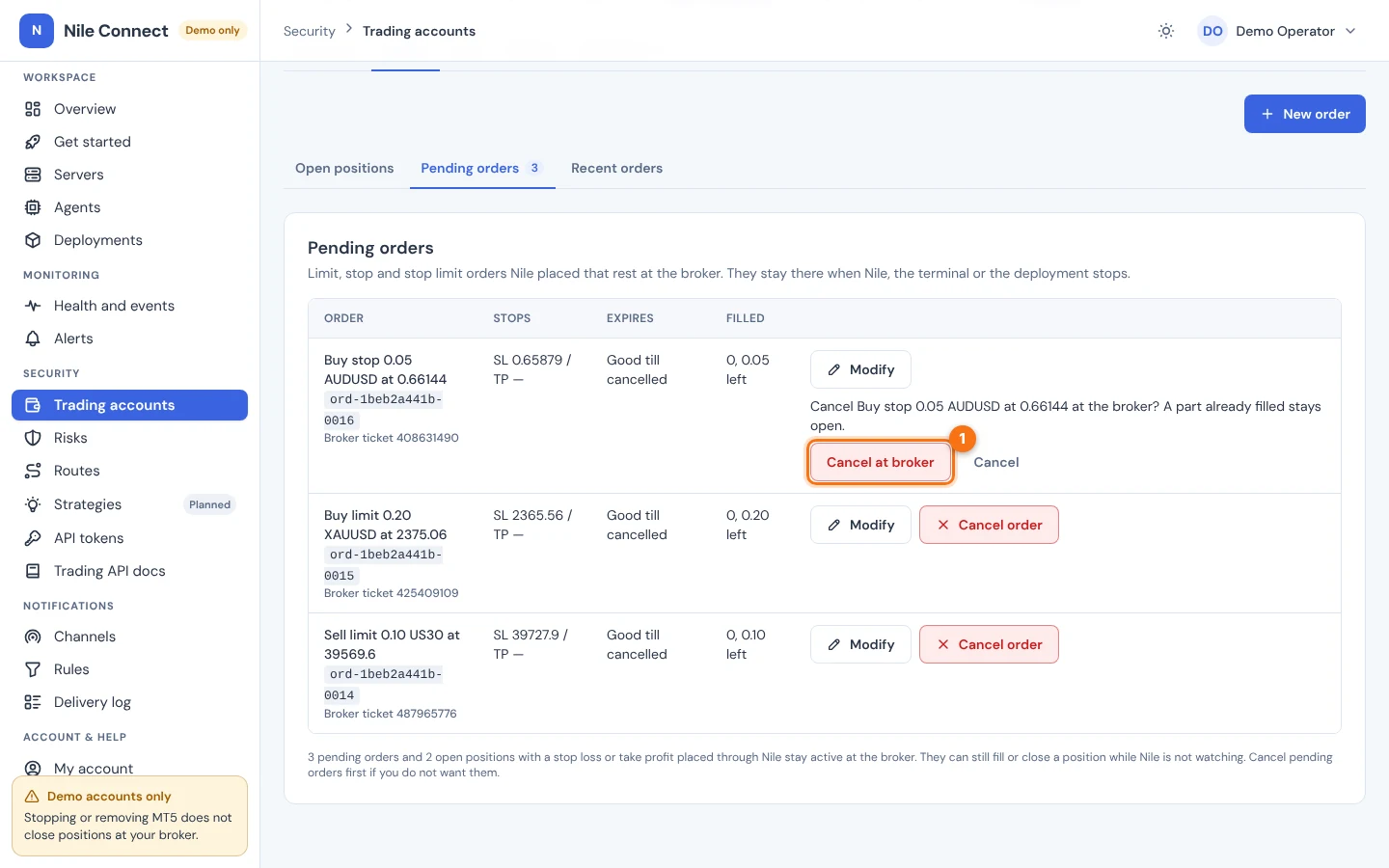
Task: Open Strategies planned item
Action: pos(129,504)
